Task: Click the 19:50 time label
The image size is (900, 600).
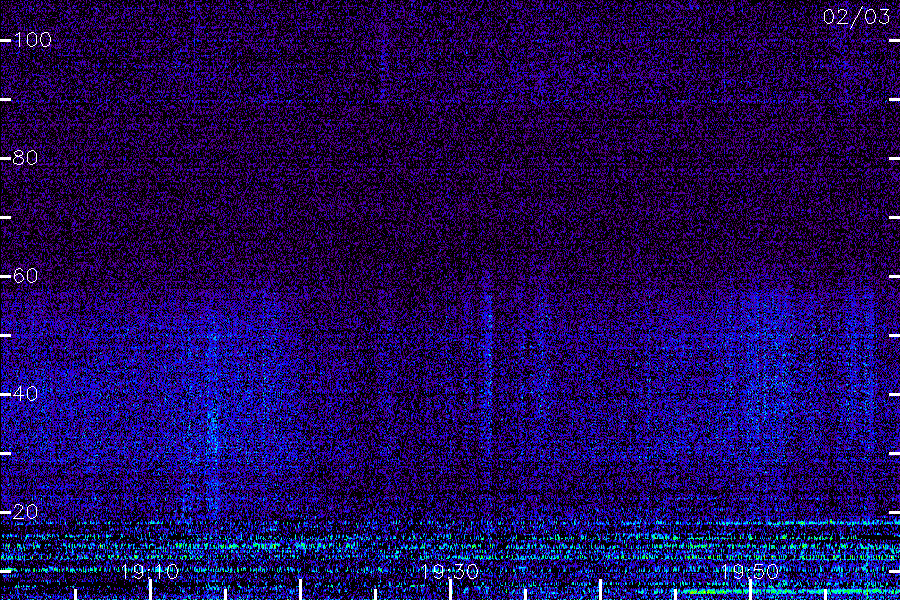Action: [750, 571]
